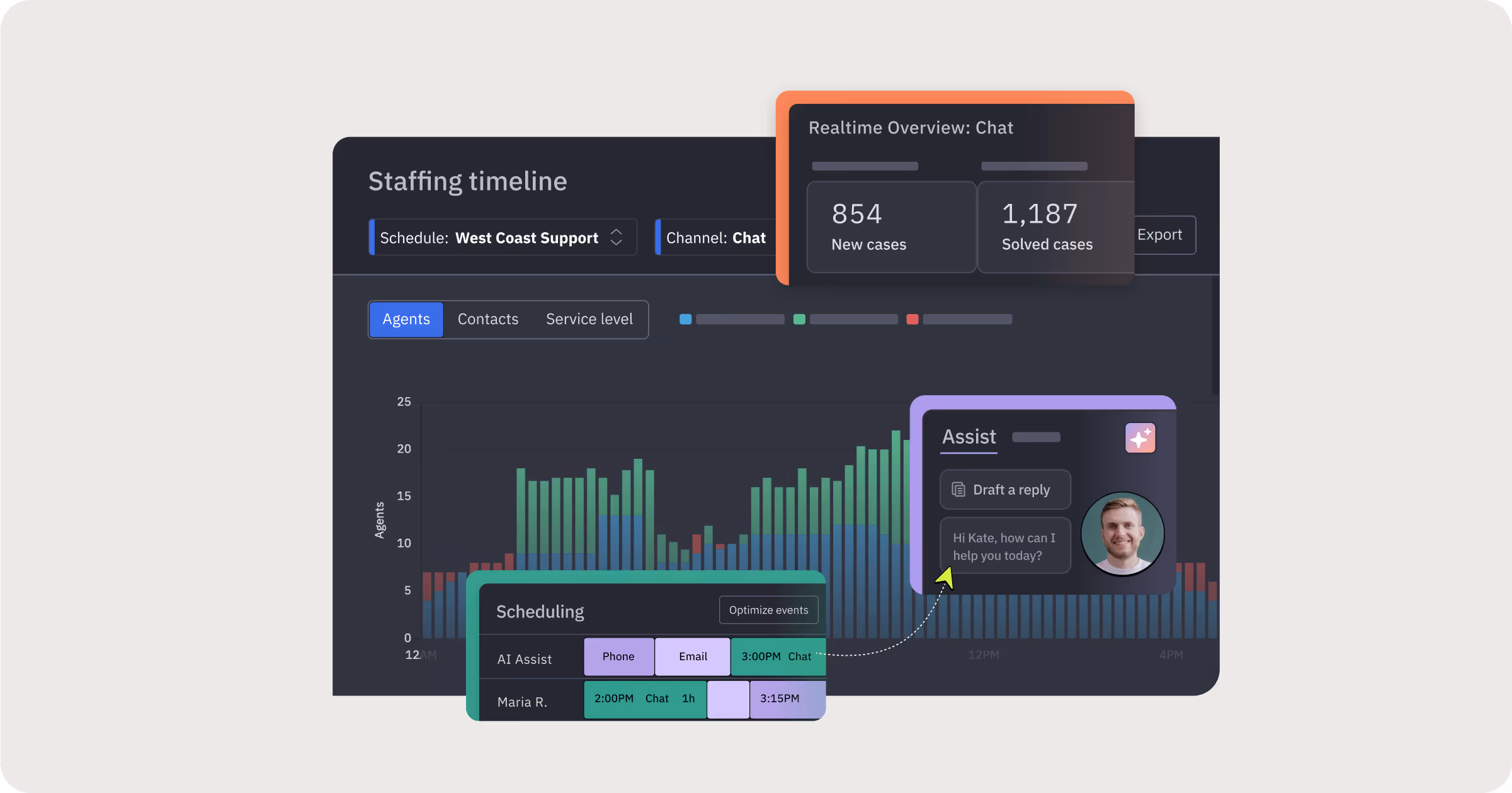Image resolution: width=1512 pixels, height=793 pixels.
Task: Click the document icon beside Draft a reply
Action: tap(958, 490)
